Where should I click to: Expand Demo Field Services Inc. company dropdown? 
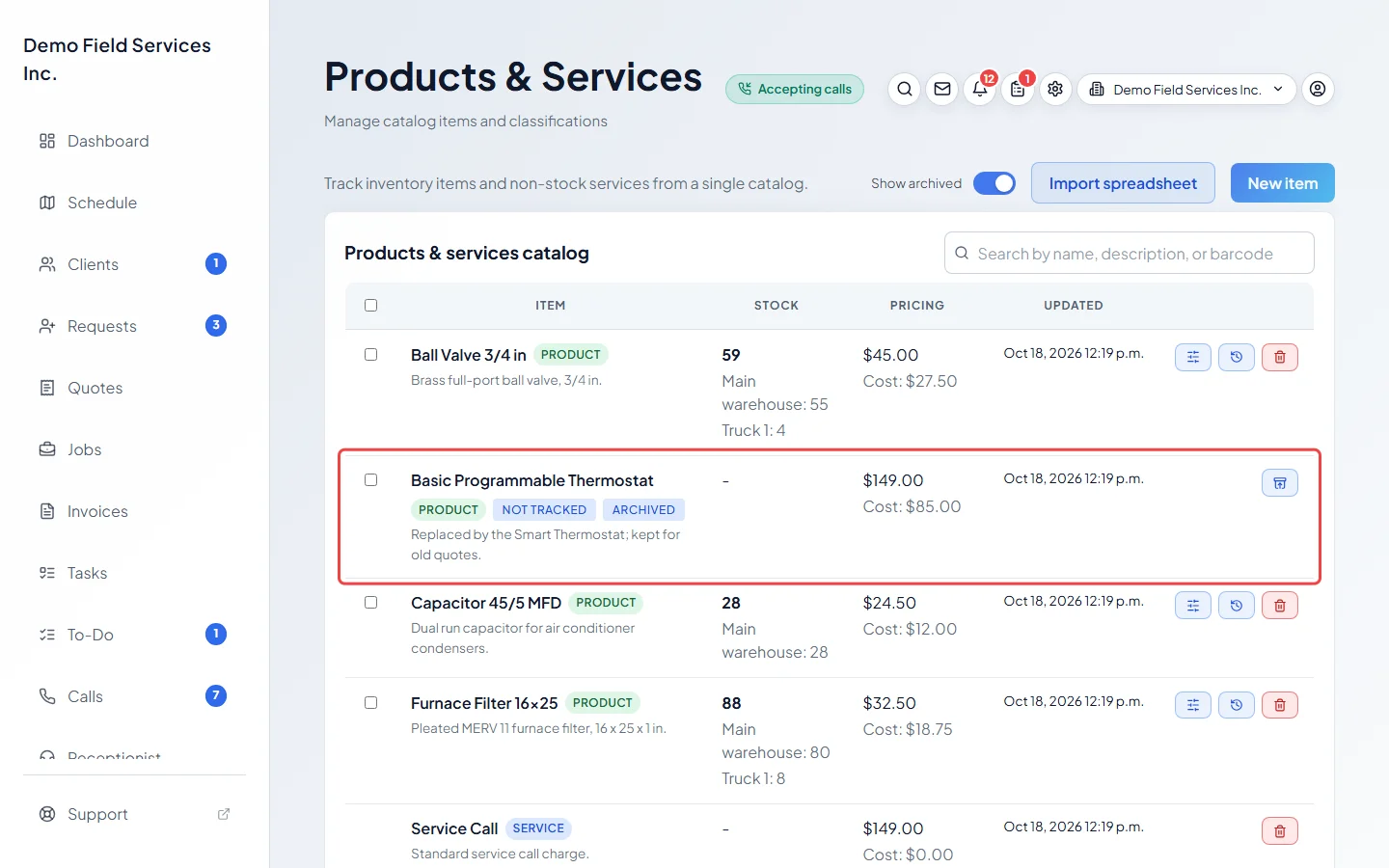click(x=1186, y=89)
